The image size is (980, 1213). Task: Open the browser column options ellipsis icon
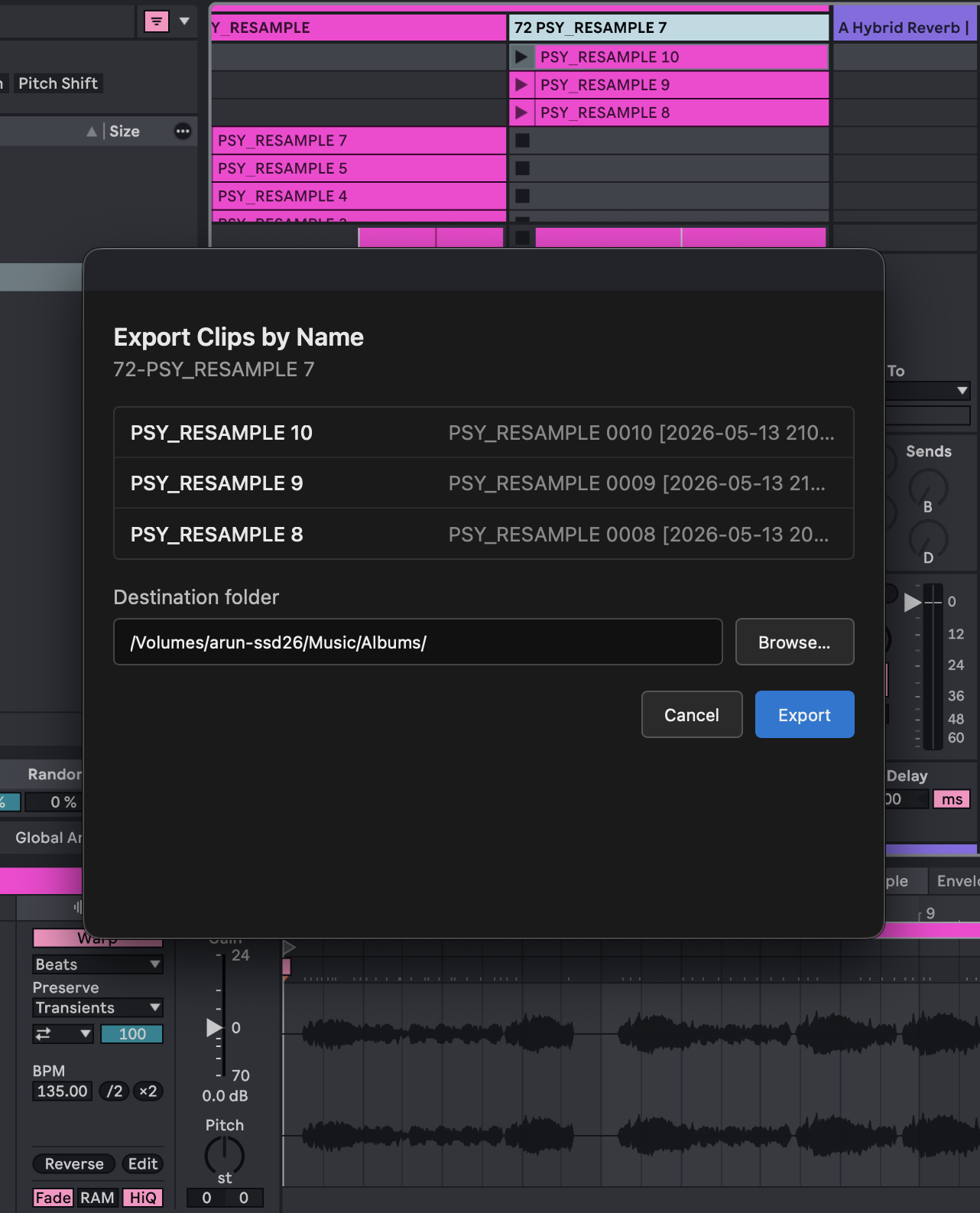click(183, 131)
